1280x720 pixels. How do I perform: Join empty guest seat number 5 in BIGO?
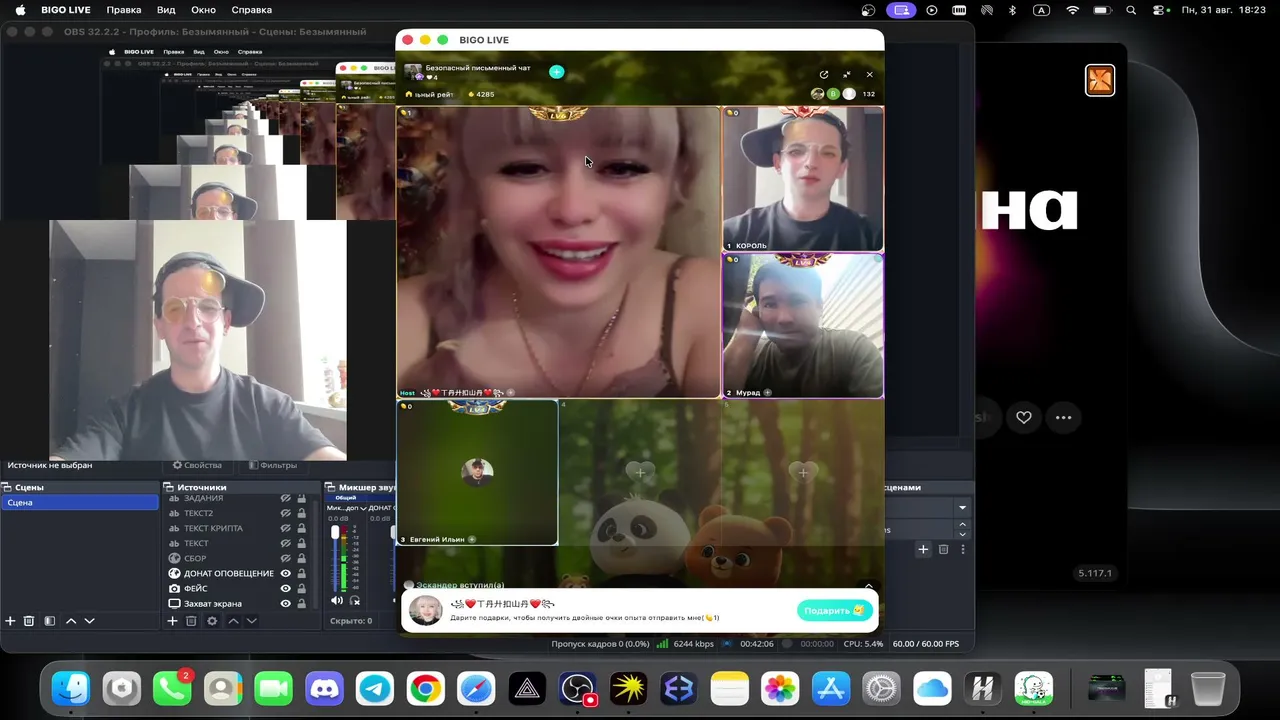[x=802, y=472]
